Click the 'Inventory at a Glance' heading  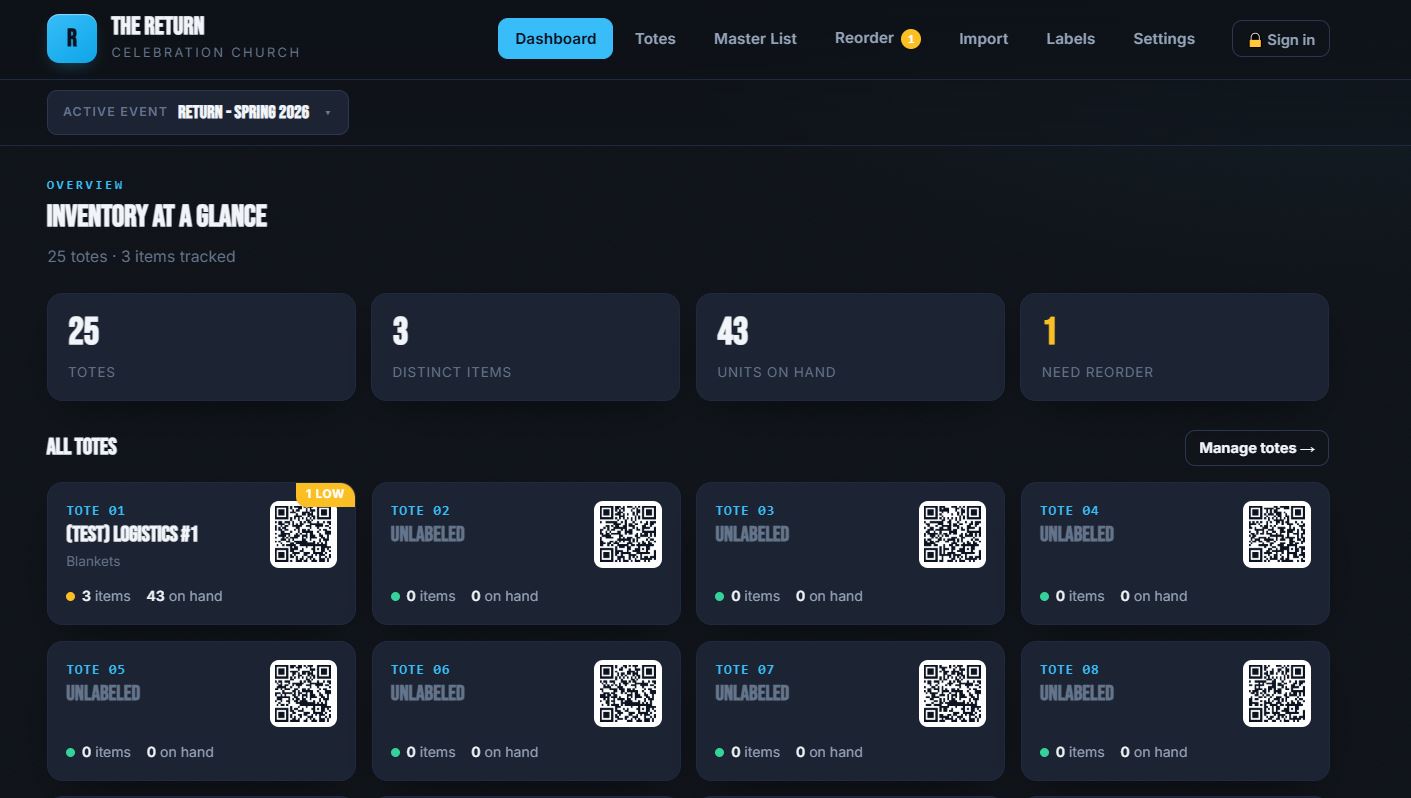(157, 216)
